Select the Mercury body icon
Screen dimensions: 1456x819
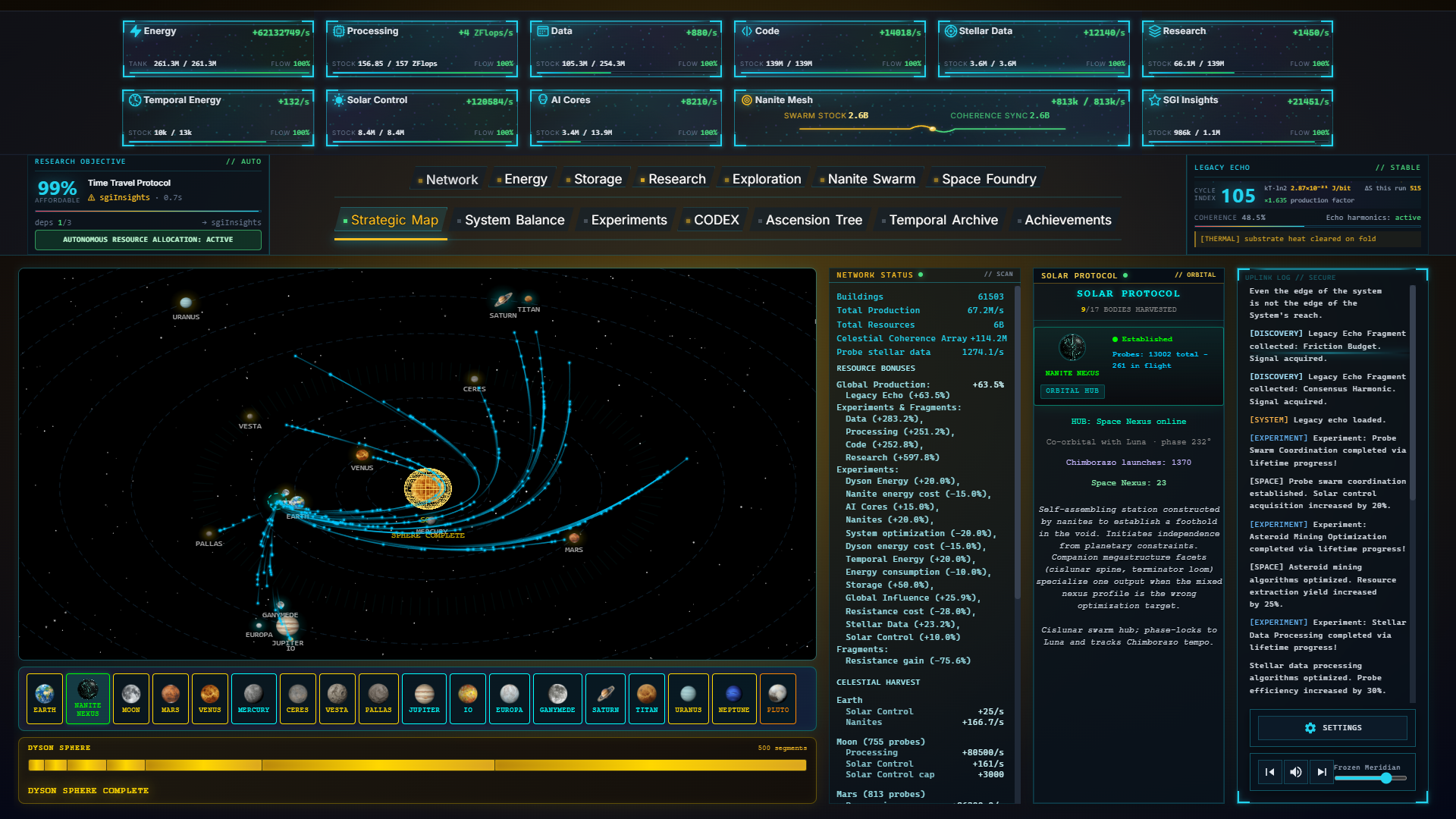[x=253, y=698]
